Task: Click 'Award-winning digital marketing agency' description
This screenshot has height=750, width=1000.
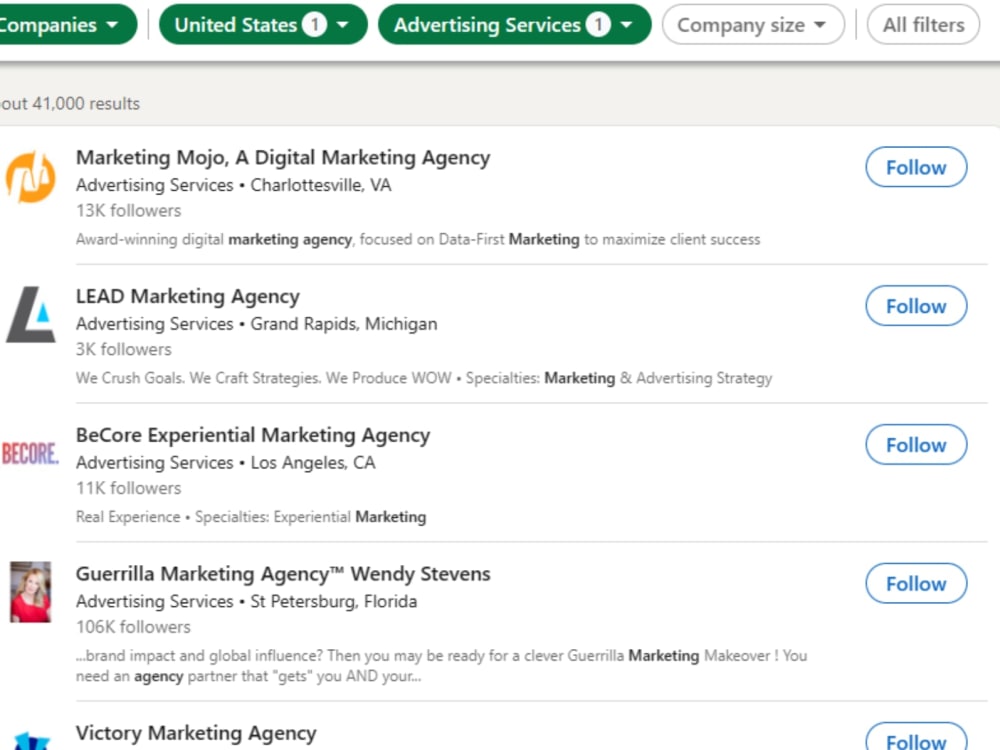Action: (418, 240)
